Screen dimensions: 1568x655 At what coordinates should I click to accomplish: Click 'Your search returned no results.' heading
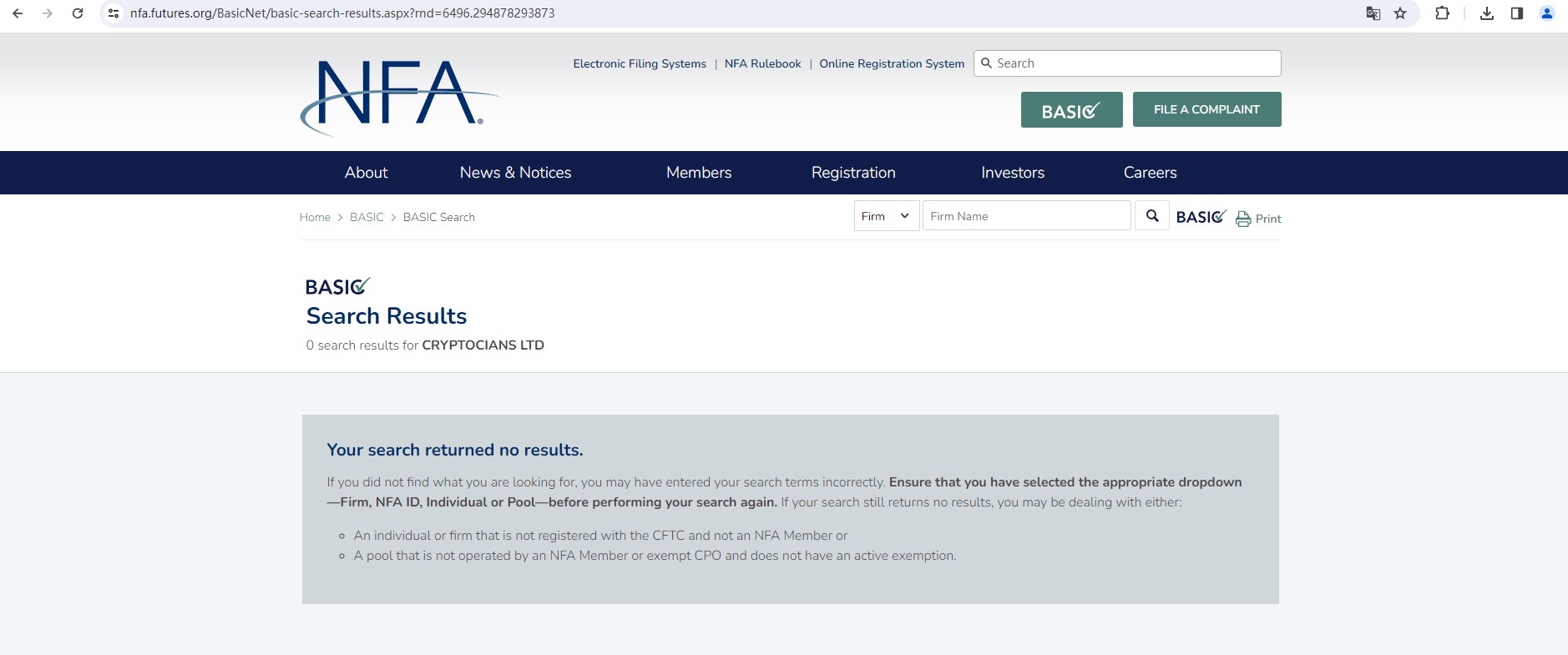pos(455,450)
